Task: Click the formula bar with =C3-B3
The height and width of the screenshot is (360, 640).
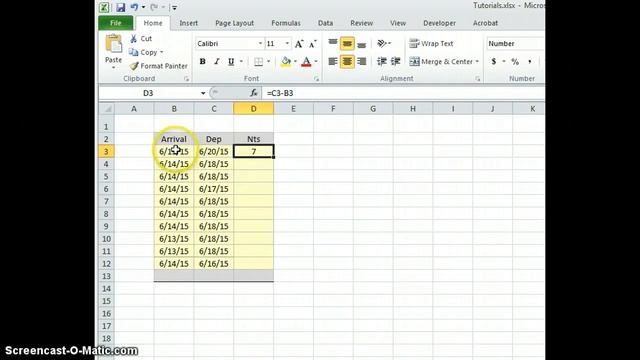Action: coord(404,93)
